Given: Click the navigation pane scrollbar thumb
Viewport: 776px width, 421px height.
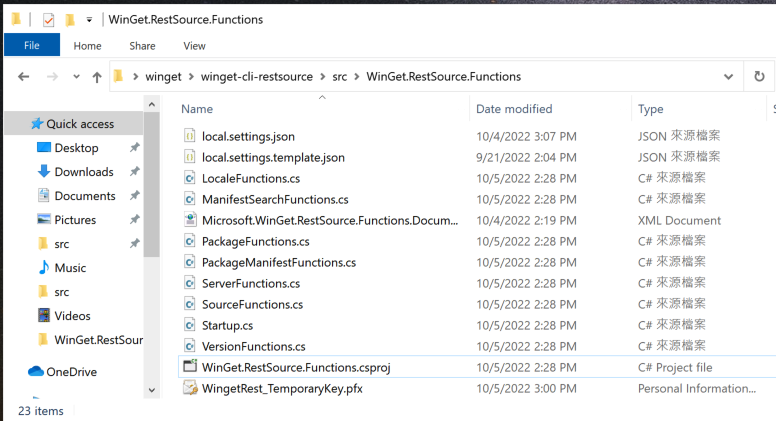Looking at the screenshot, I should coord(152,185).
